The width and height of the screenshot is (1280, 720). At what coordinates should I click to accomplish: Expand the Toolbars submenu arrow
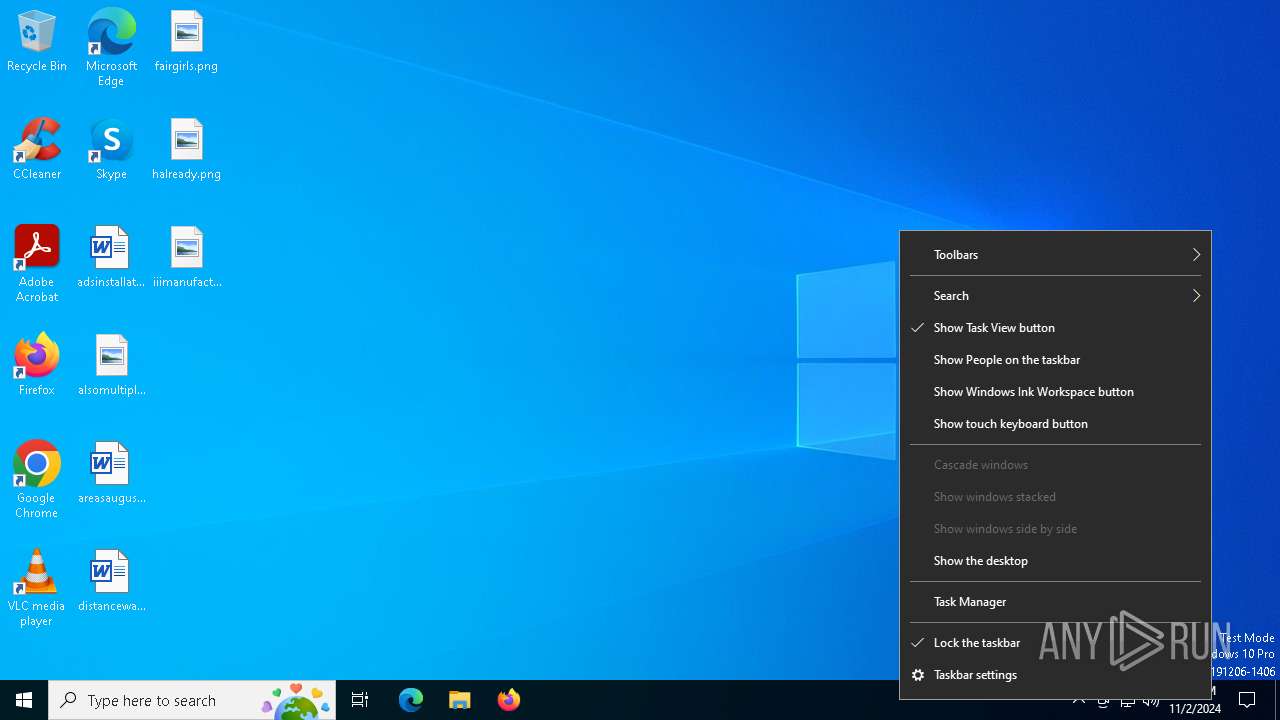pos(1196,255)
